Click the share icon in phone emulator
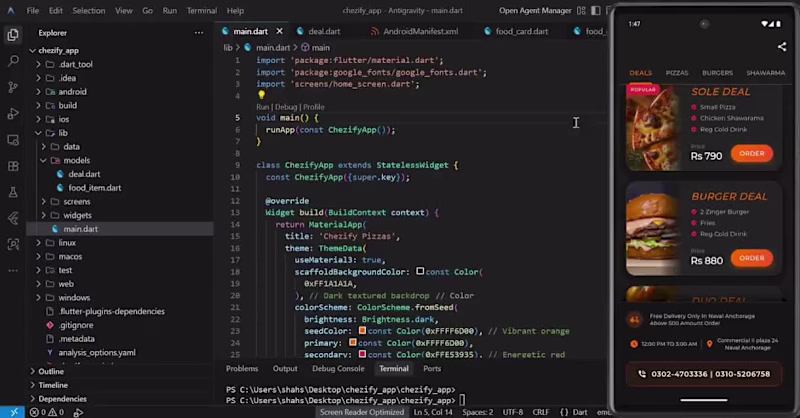Image resolution: width=800 pixels, height=418 pixels. (x=782, y=47)
